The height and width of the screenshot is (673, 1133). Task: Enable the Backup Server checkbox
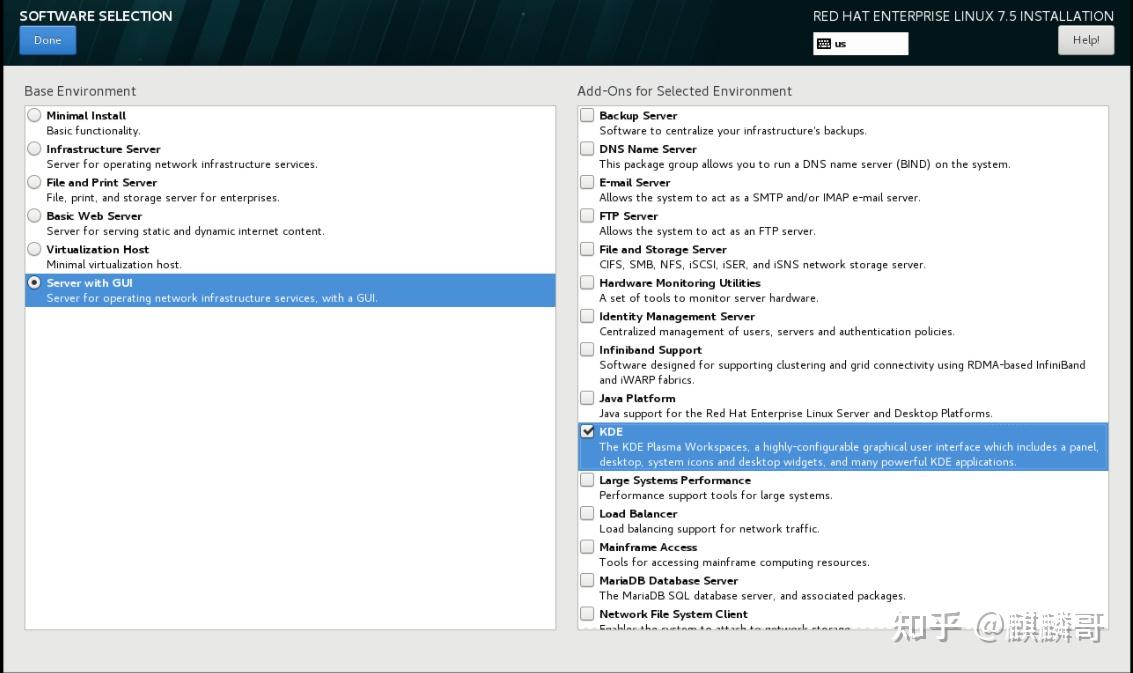587,115
